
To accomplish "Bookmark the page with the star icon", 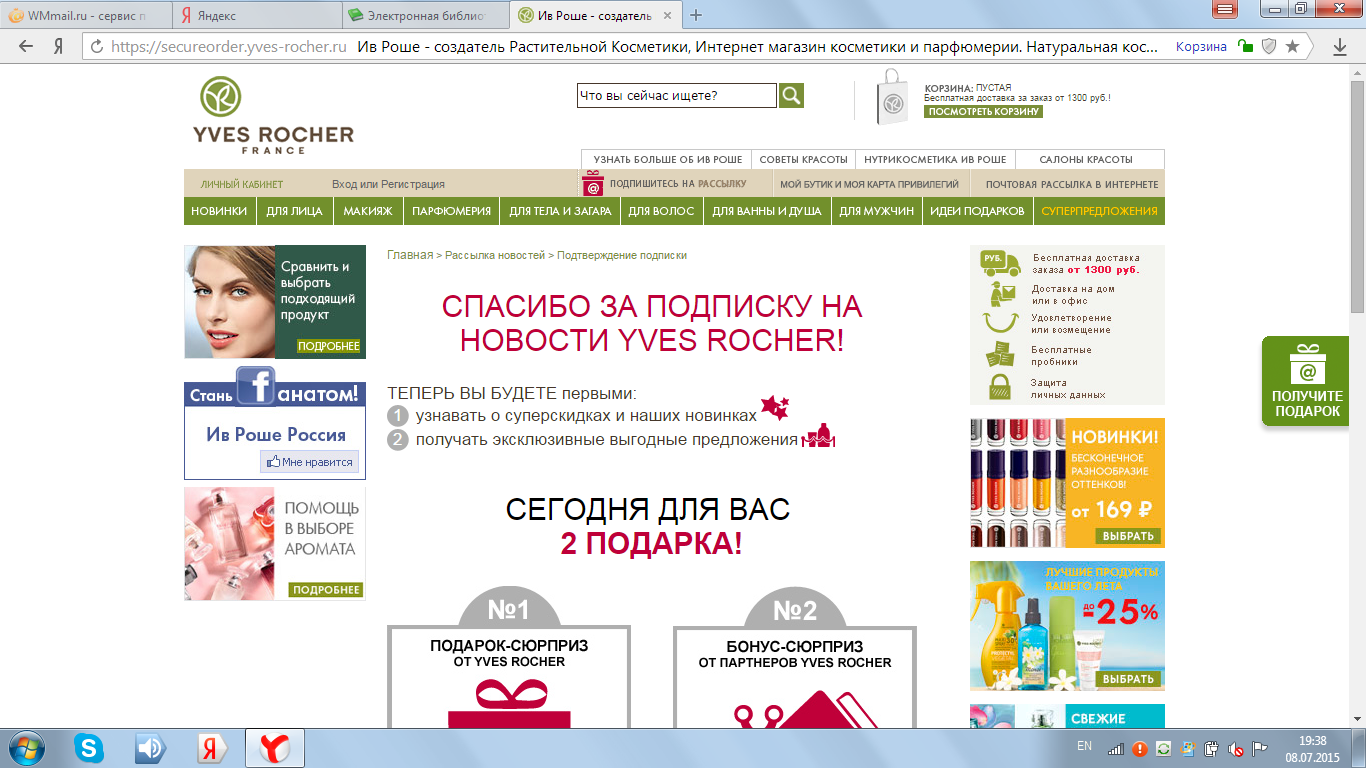I will point(1293,46).
